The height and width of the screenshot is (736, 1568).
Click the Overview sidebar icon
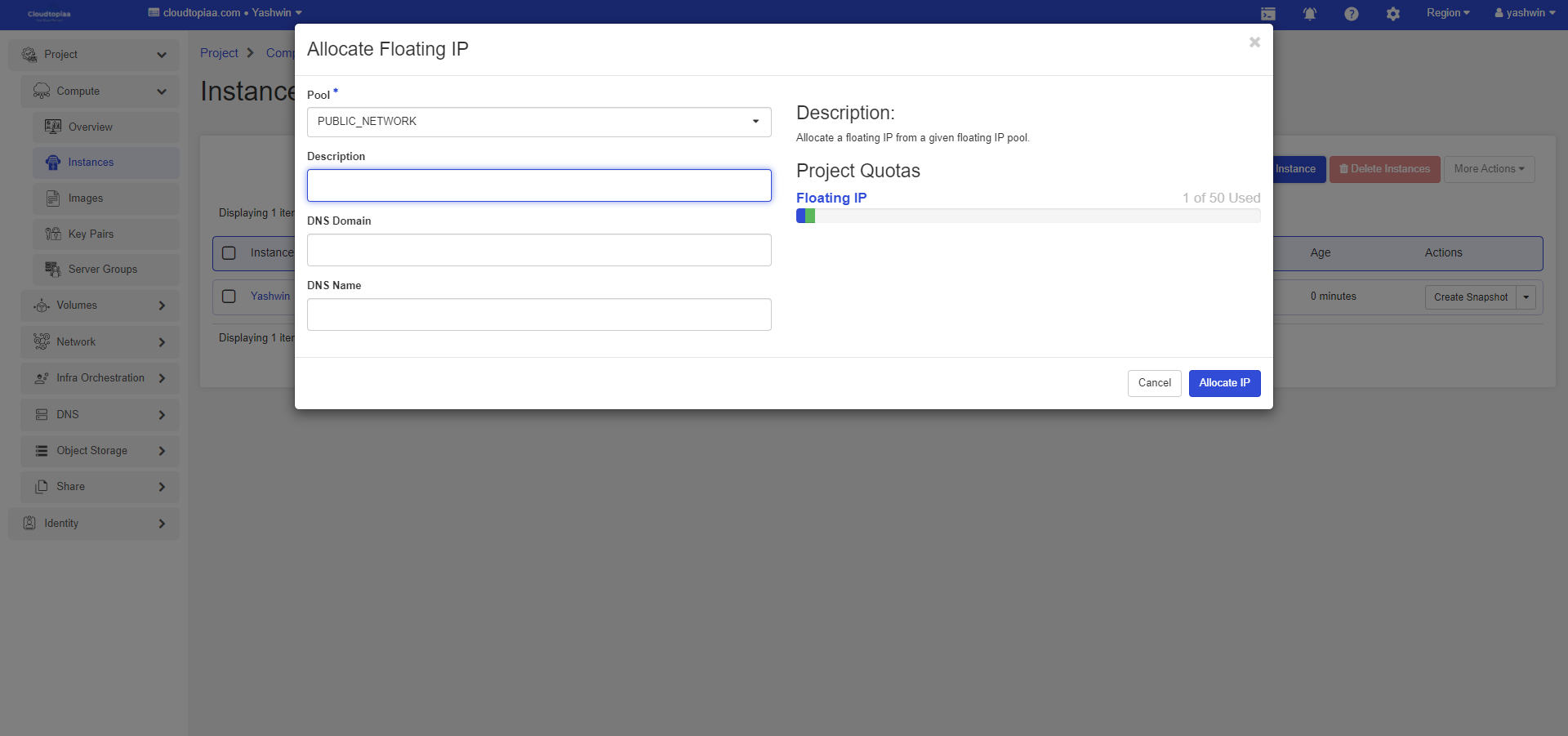coord(53,127)
